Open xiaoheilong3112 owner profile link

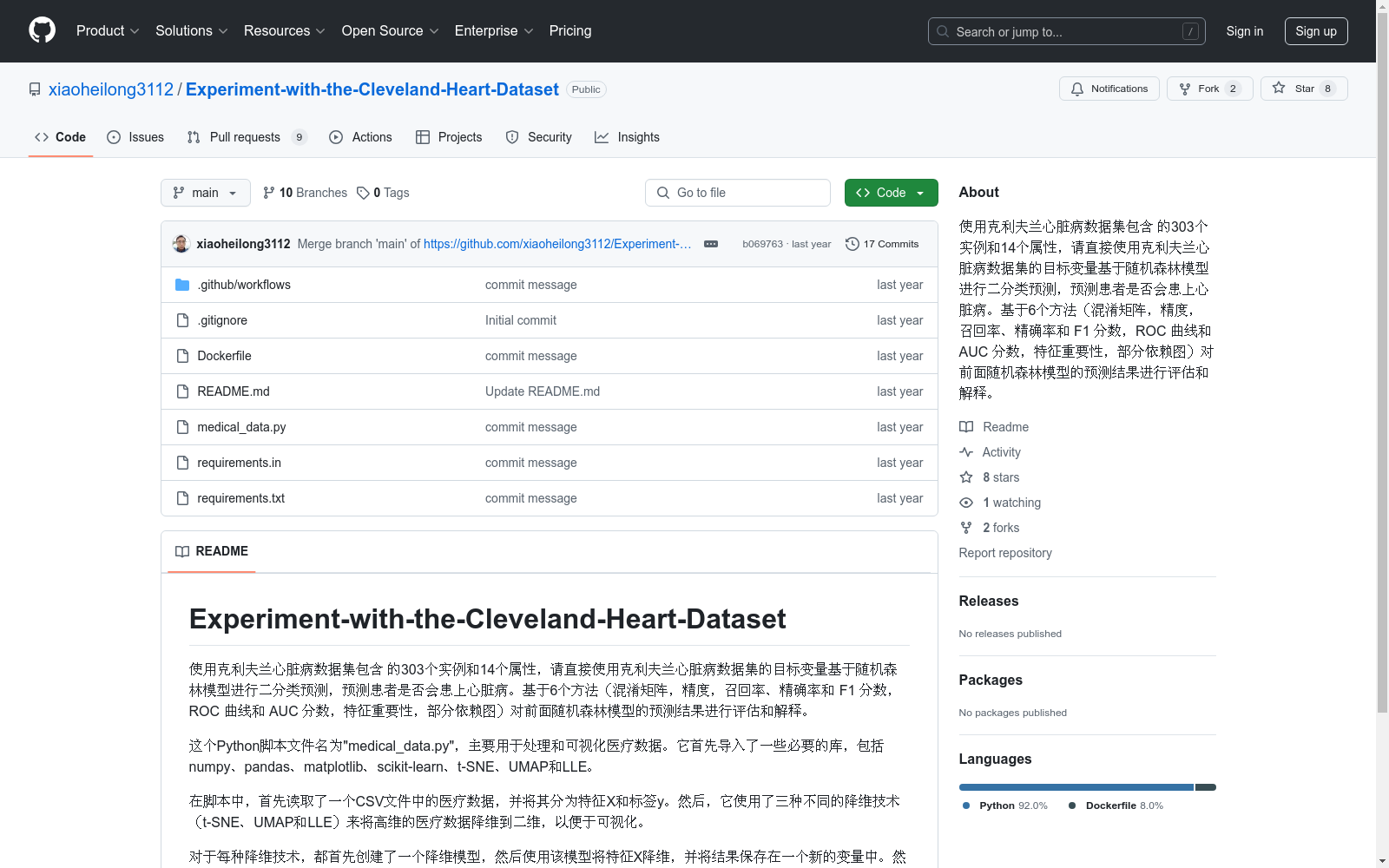[x=111, y=89]
